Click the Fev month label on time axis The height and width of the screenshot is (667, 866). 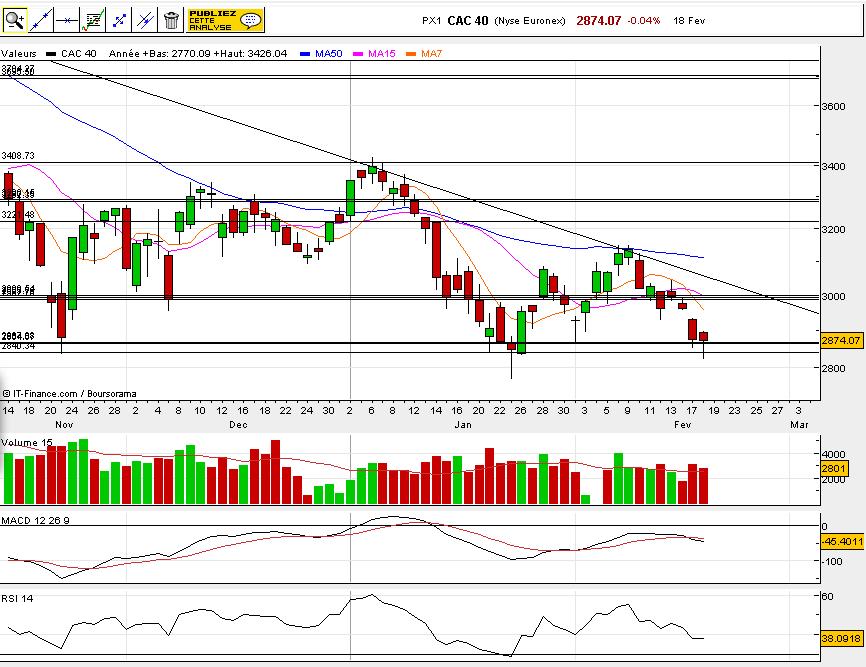(683, 425)
